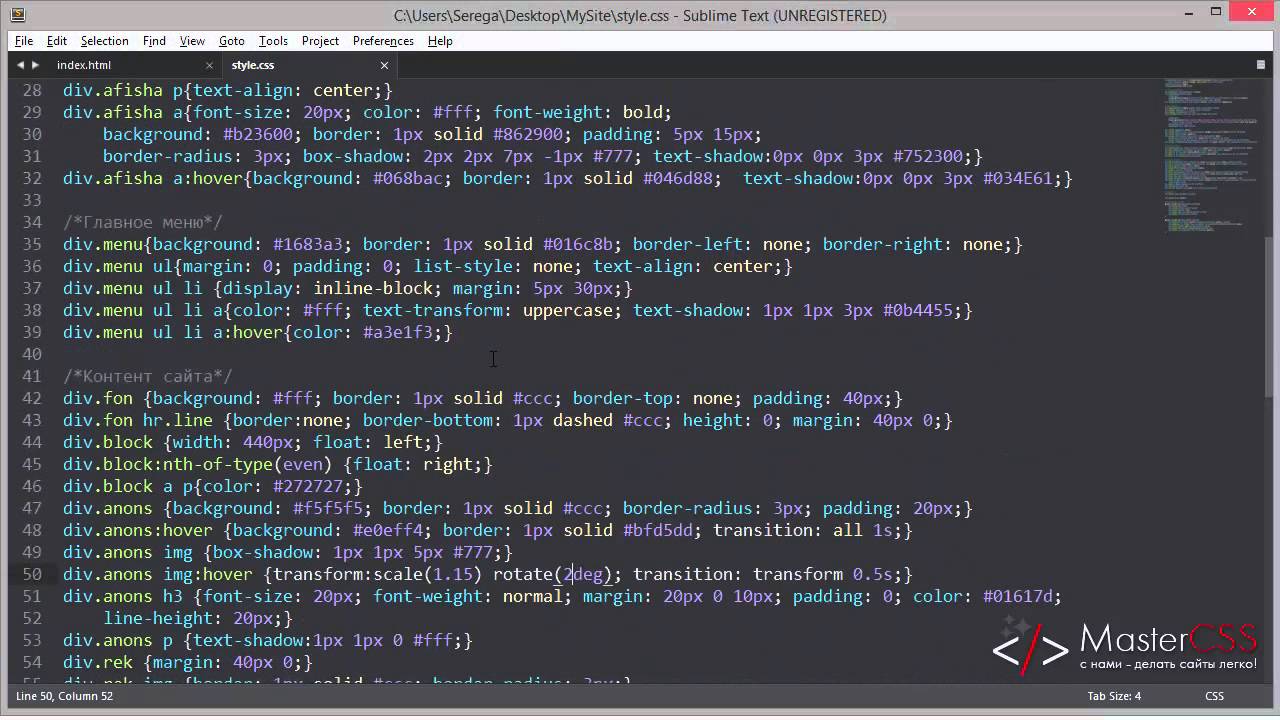Click scale(1.15) in line 50
Screen dimensions: 1280x720
428,574
